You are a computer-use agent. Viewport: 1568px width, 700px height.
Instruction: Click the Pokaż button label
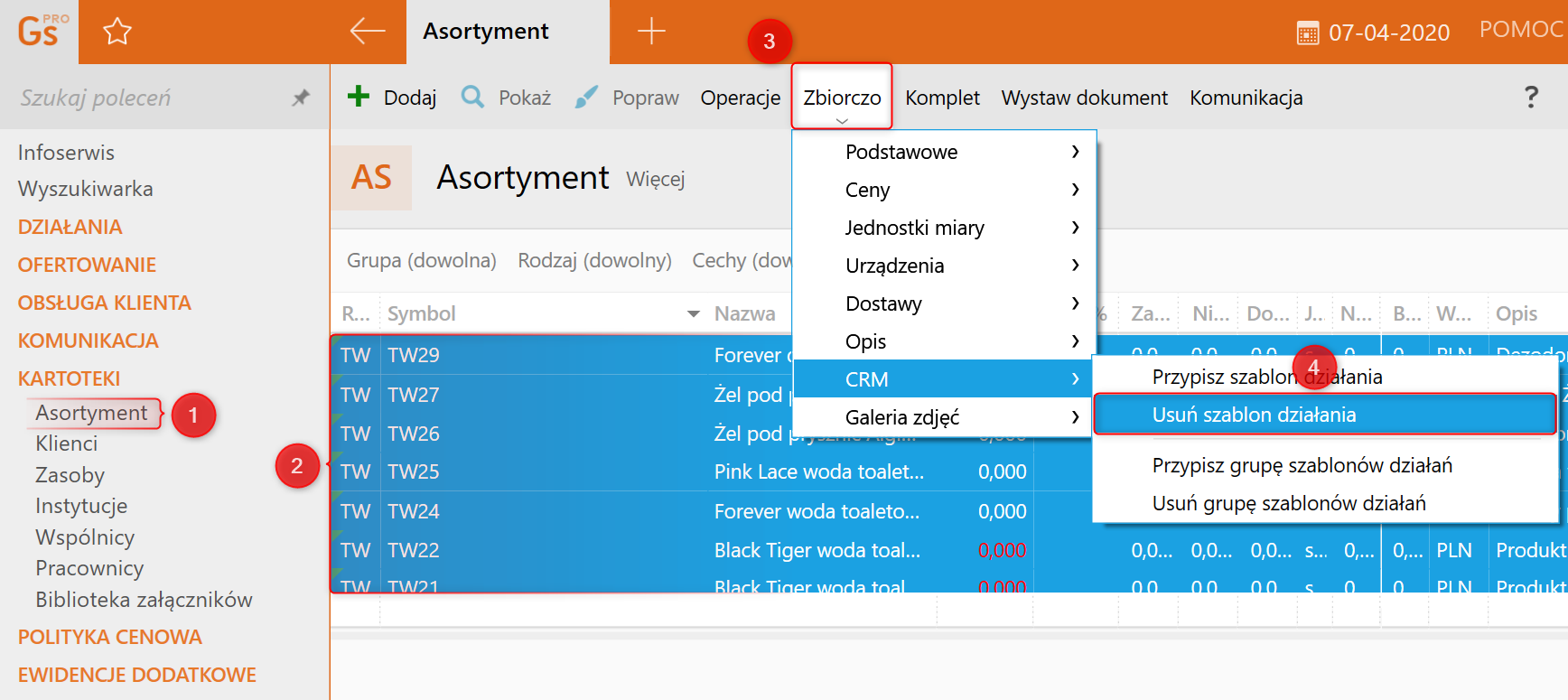point(525,98)
